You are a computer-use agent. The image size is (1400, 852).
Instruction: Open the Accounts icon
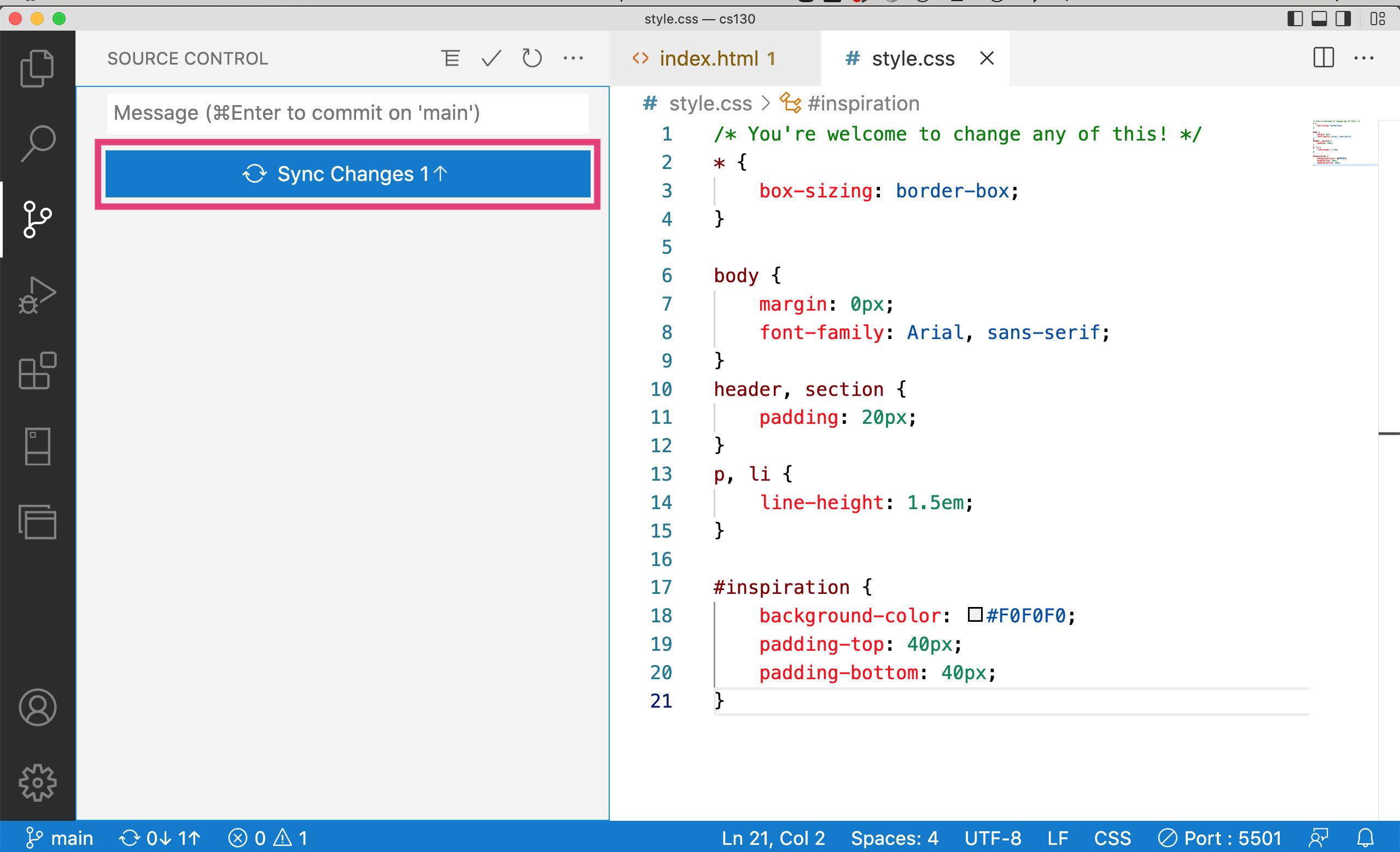coord(38,708)
